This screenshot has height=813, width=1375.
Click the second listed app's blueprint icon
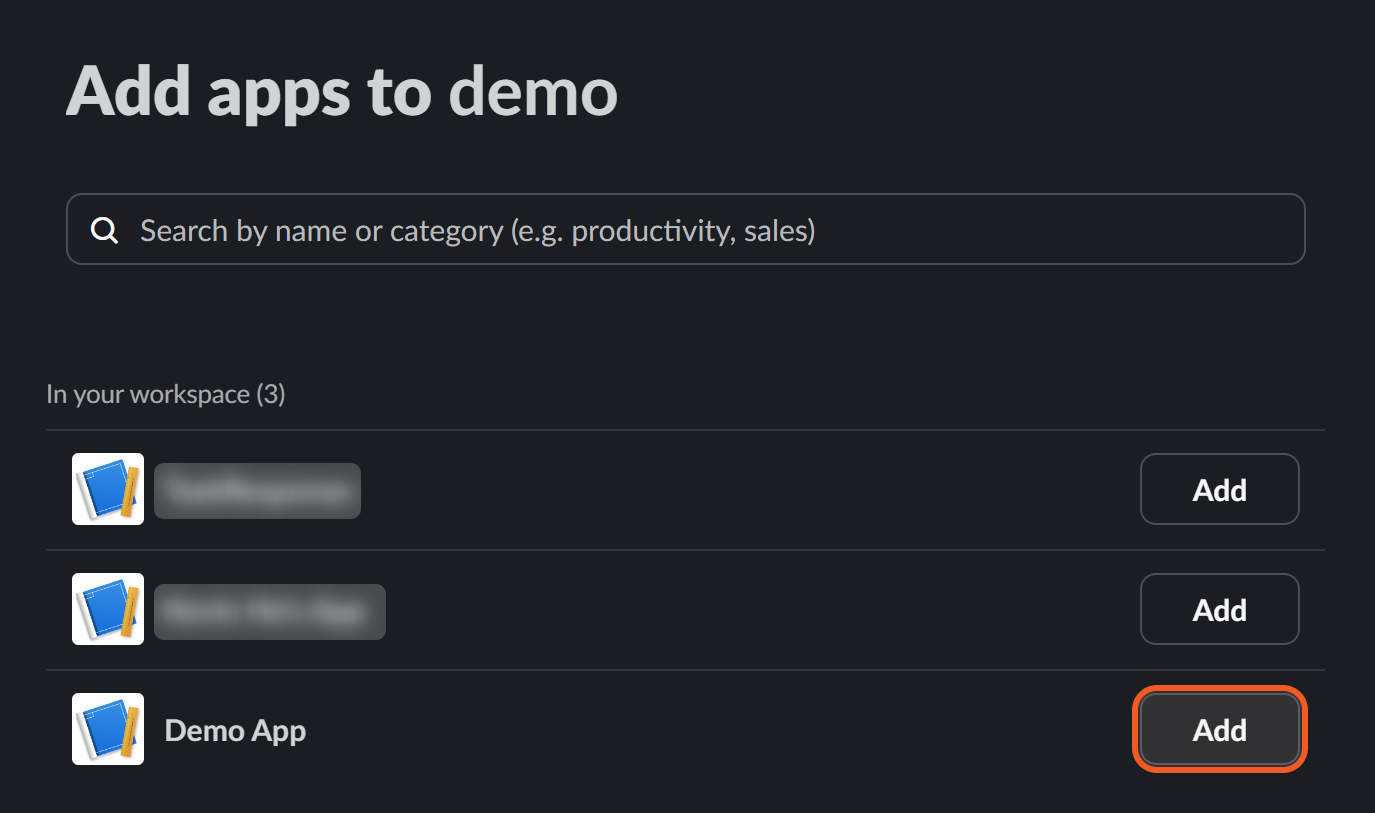[x=108, y=609]
